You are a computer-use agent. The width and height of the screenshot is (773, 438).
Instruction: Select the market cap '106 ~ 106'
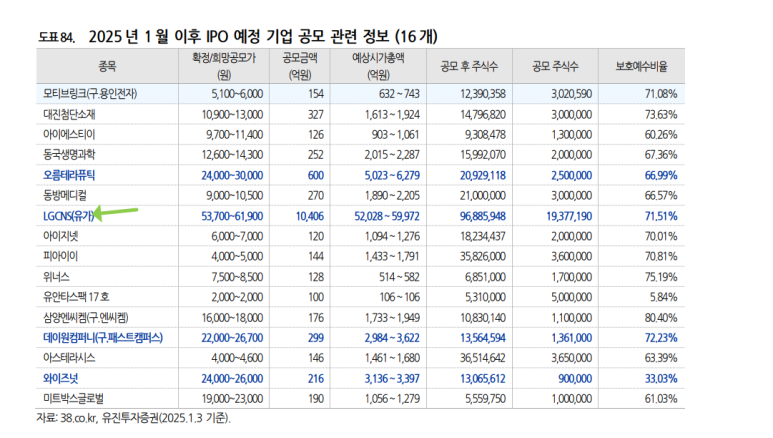[x=399, y=297]
